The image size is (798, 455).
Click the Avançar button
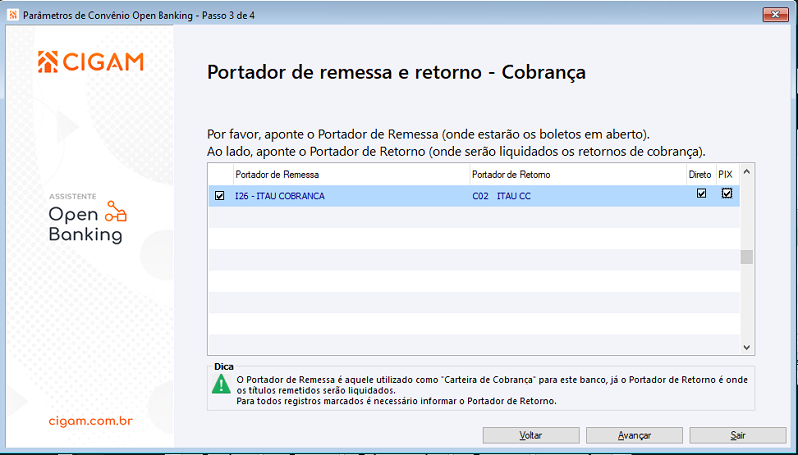pos(634,436)
